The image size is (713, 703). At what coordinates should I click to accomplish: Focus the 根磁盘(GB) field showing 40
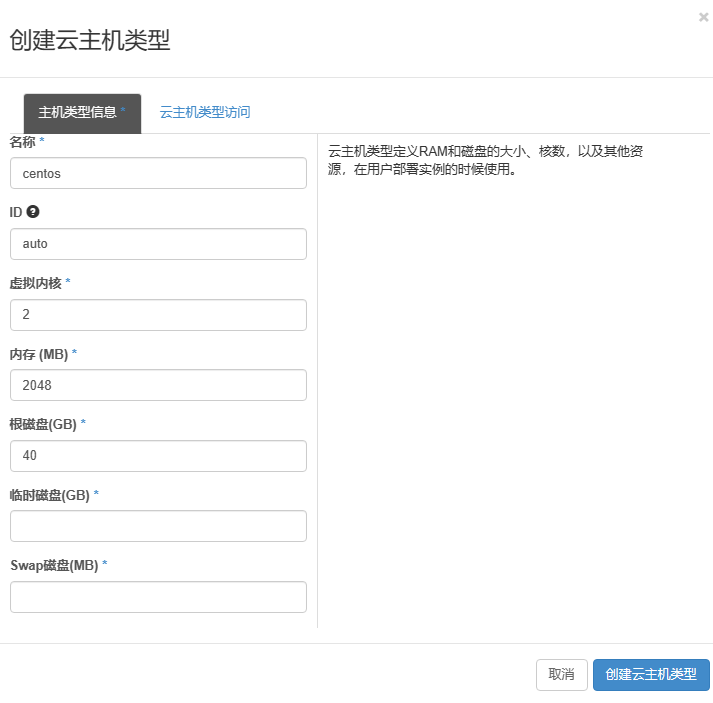tap(158, 456)
